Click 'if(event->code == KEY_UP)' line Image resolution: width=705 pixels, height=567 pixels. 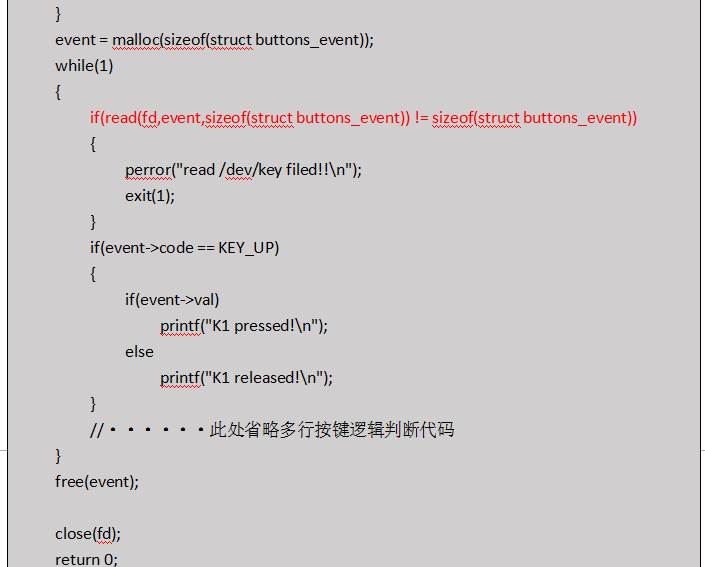pyautogui.click(x=184, y=248)
